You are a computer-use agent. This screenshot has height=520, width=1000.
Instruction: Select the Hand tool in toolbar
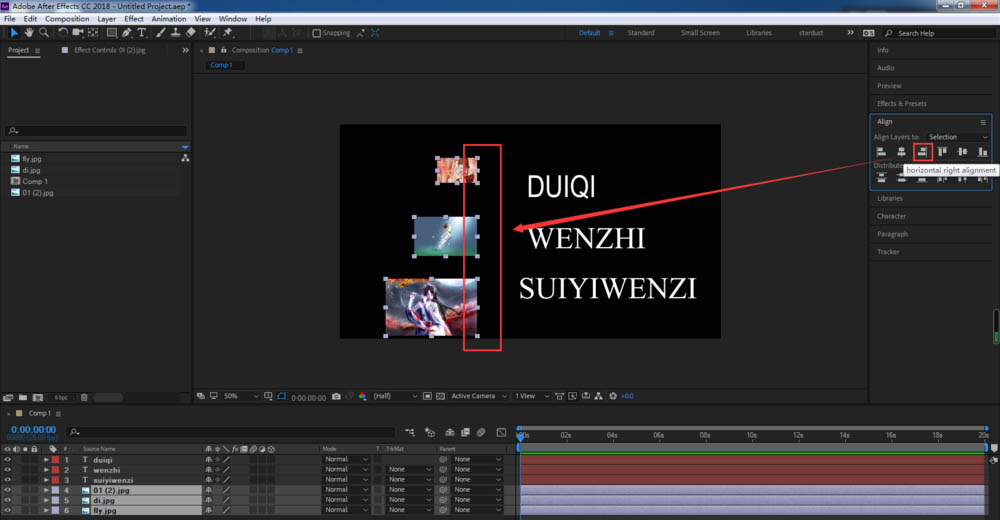point(29,33)
